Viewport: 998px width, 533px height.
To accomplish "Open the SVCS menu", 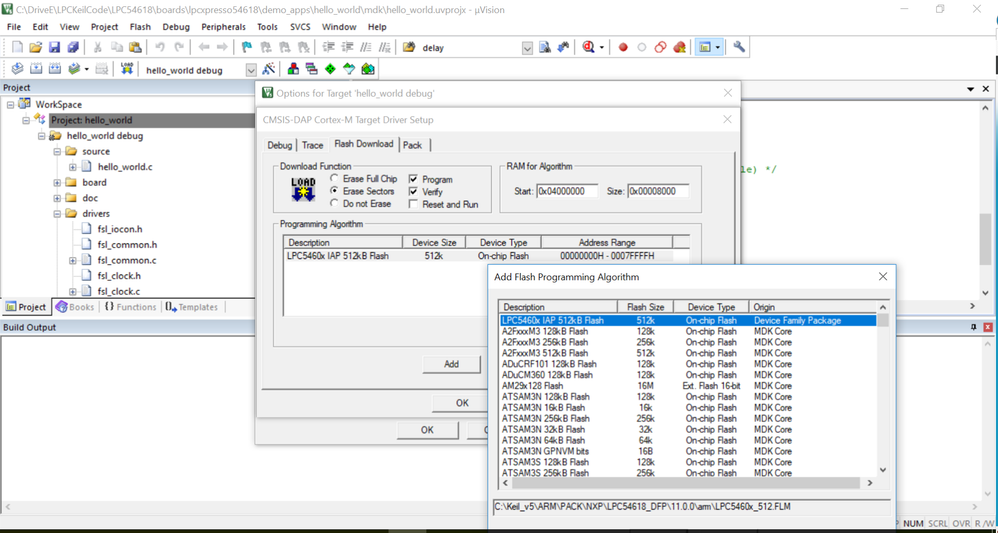I will pyautogui.click(x=300, y=27).
